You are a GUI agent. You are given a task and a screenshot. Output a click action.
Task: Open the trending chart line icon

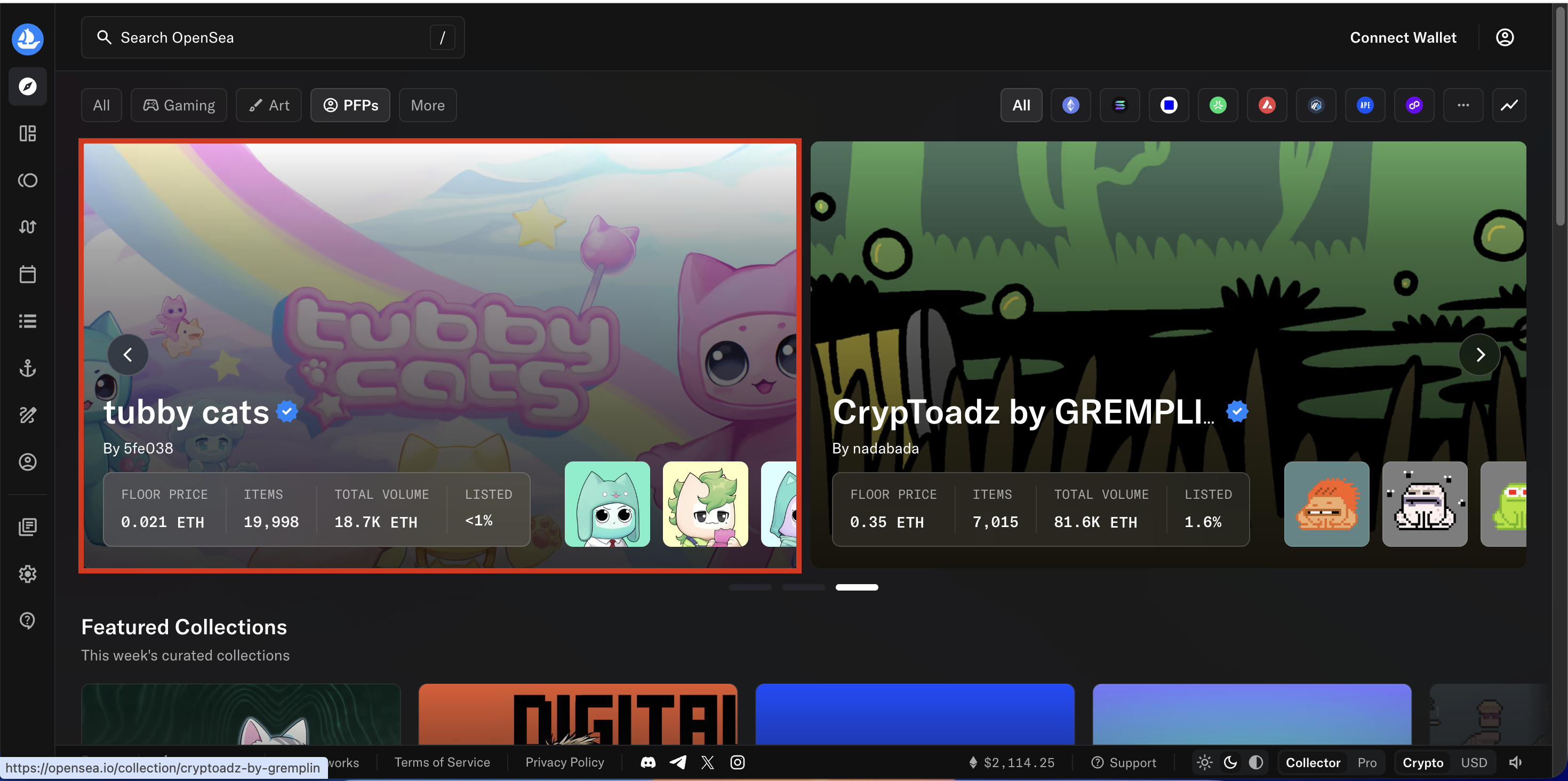tap(1509, 105)
